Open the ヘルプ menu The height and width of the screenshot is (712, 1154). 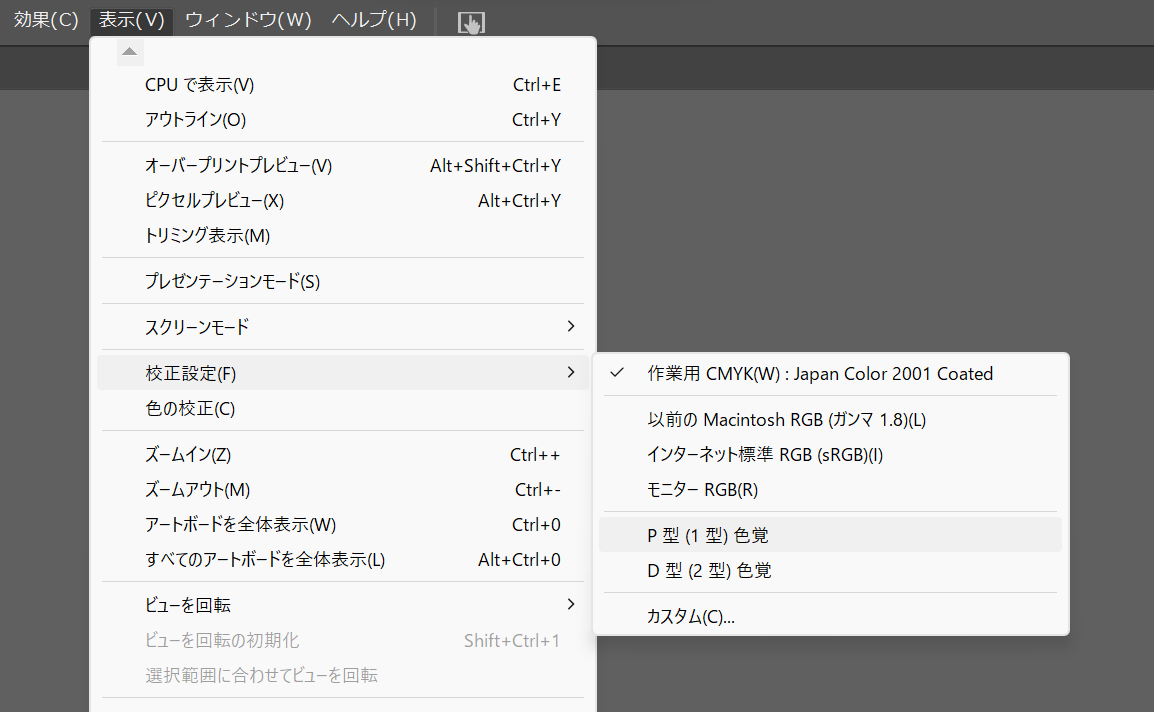(x=373, y=20)
